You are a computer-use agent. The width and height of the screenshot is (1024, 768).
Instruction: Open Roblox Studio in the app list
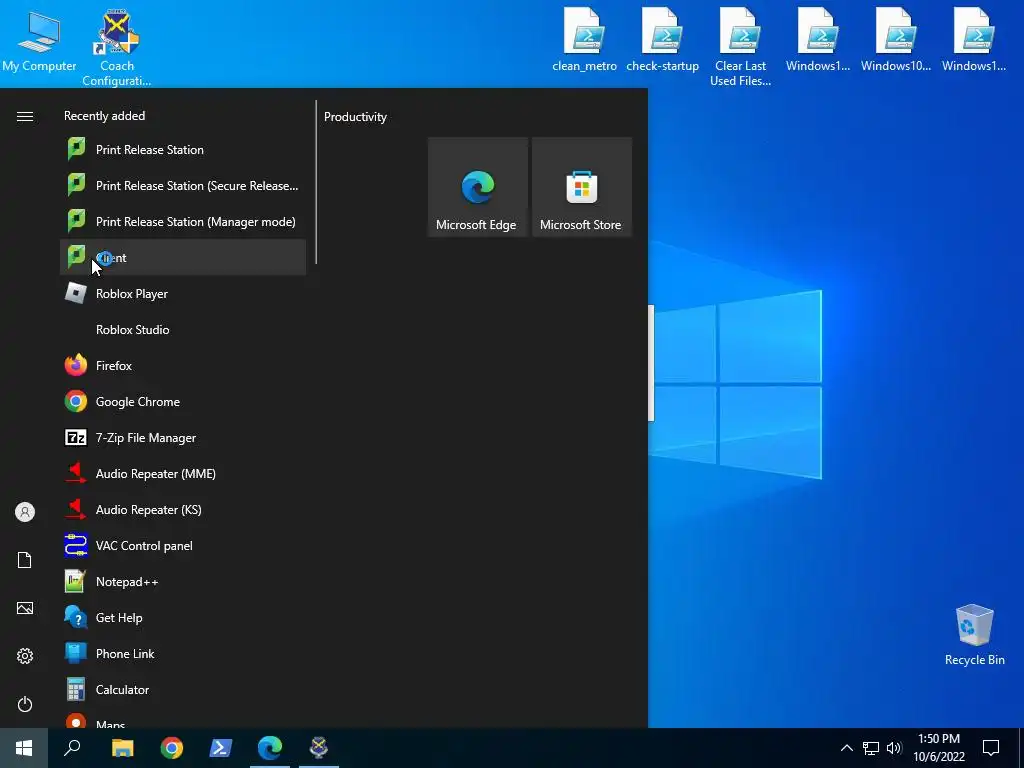point(183,329)
